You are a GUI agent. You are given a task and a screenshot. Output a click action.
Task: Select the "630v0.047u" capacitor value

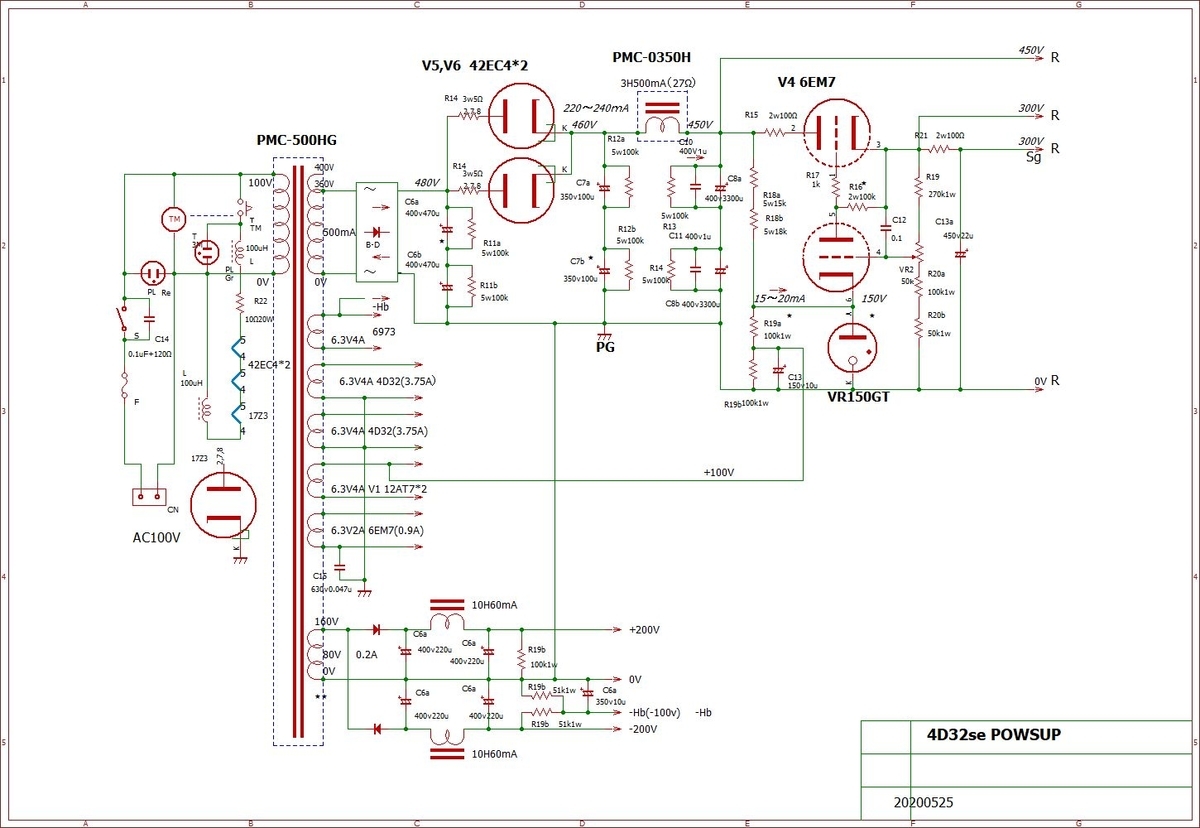[332, 589]
